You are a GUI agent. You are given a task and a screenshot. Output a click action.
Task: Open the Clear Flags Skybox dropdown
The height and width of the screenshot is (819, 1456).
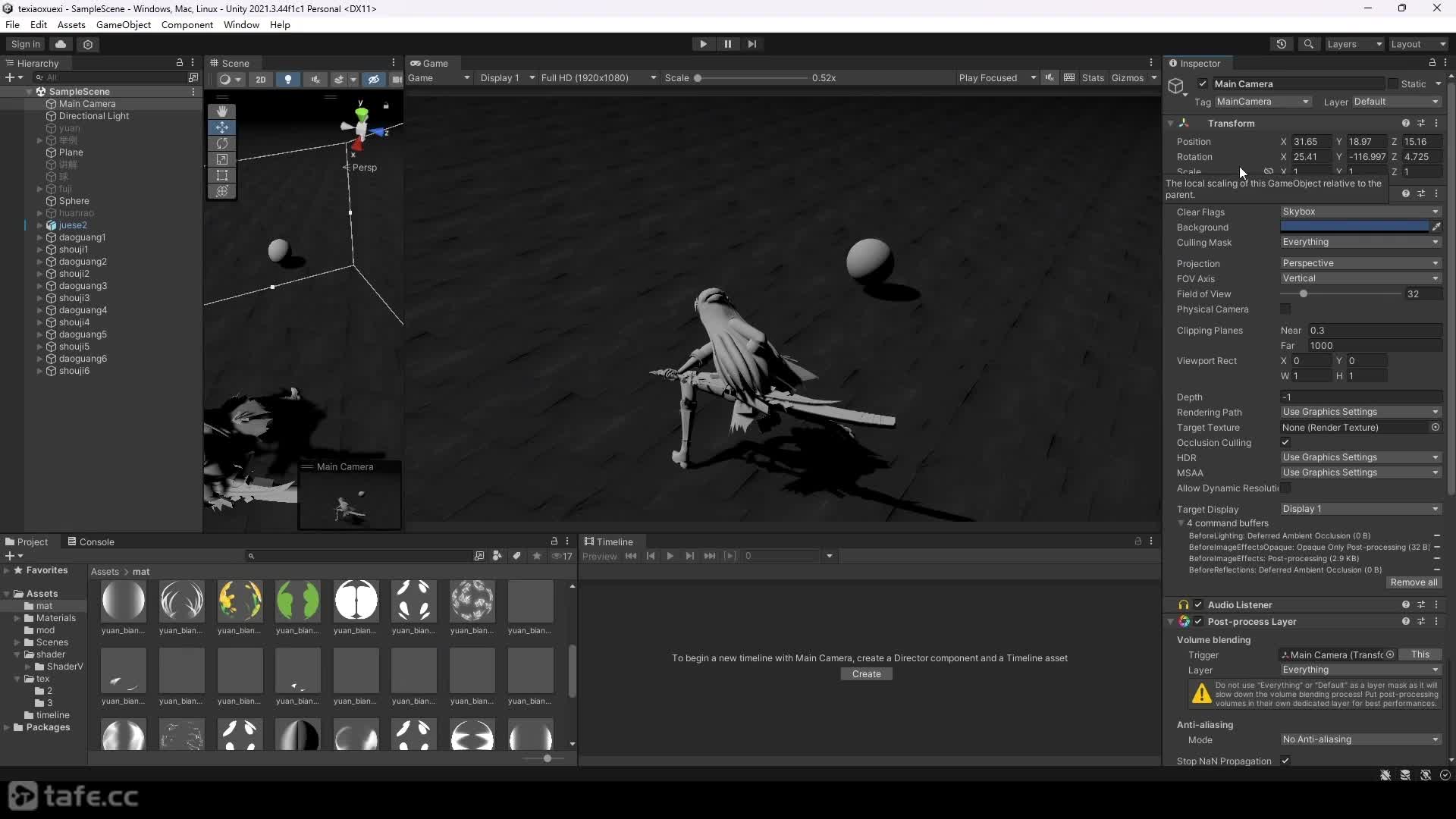1360,212
